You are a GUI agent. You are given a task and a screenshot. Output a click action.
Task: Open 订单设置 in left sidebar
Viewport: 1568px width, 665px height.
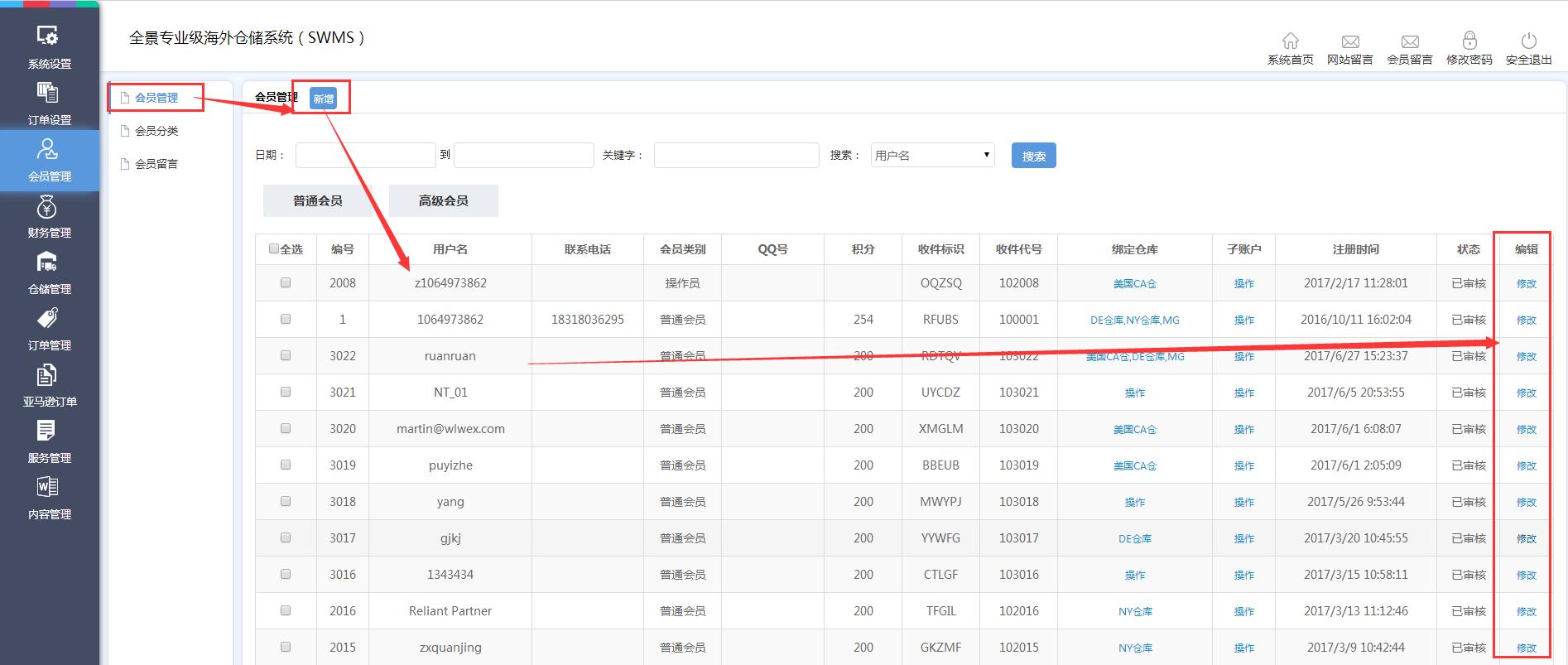click(x=48, y=93)
